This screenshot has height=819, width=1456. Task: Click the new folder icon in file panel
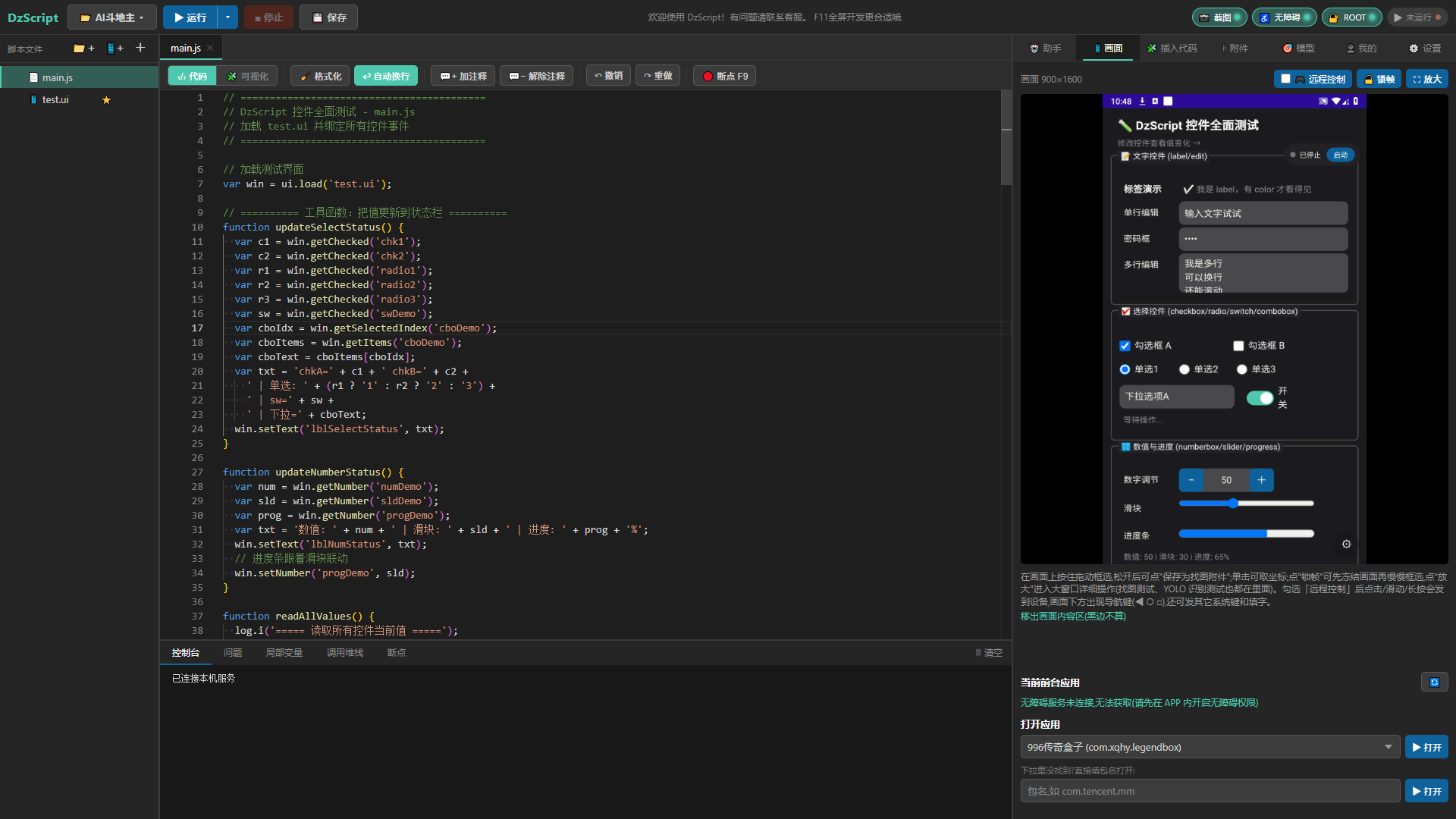click(x=83, y=49)
